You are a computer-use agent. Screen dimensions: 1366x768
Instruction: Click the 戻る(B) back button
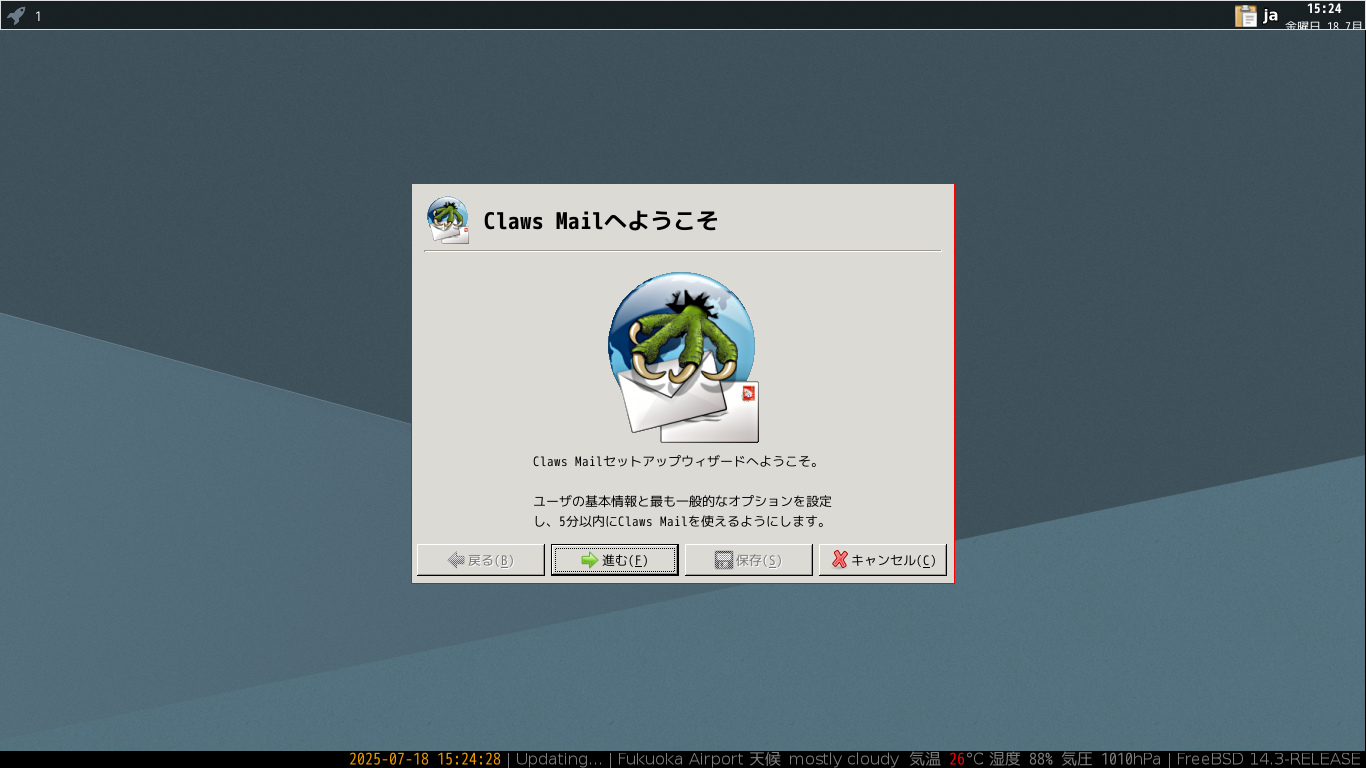pos(481,560)
